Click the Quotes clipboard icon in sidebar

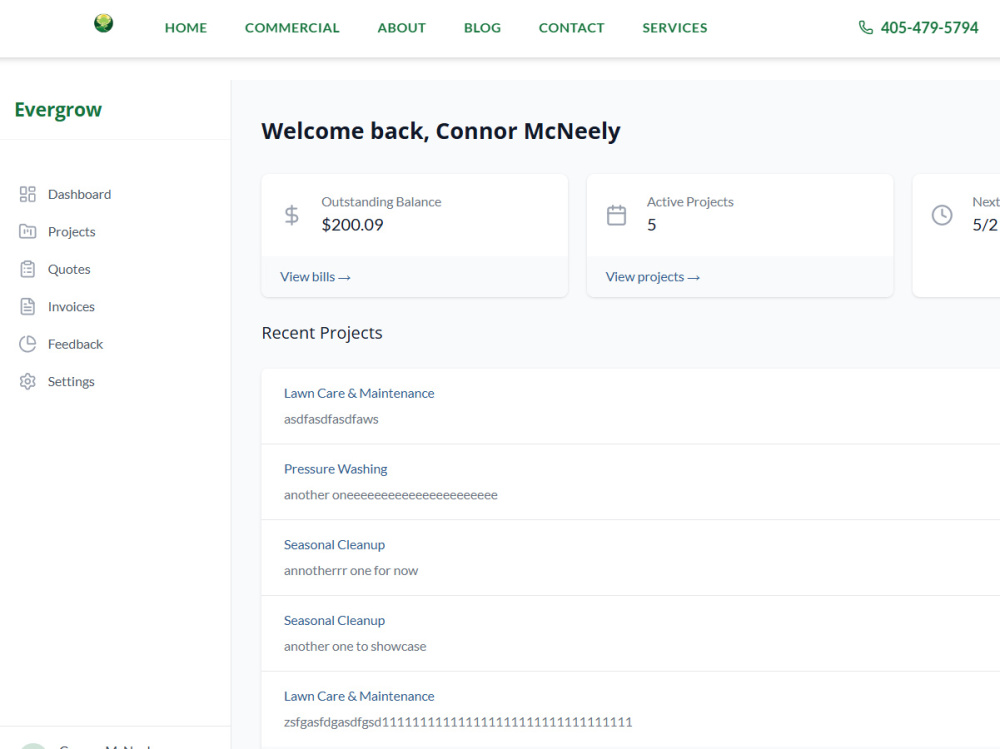[x=27, y=269]
